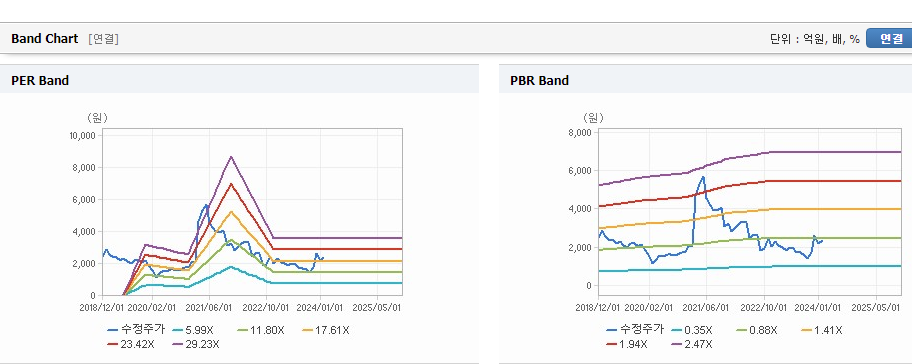
Task: Click the 8,000 y-axis label in PBR Band
Action: tap(580, 133)
